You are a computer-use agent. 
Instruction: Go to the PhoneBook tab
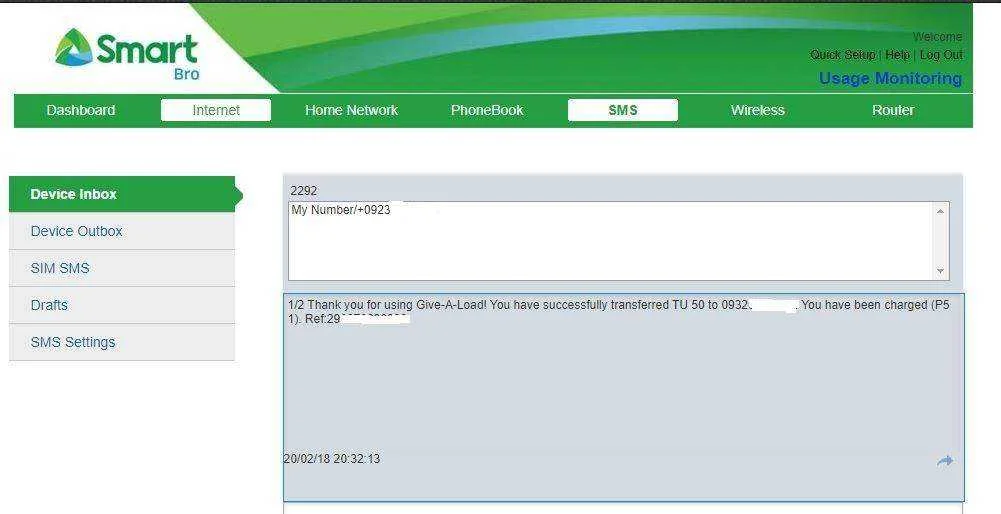pos(487,110)
